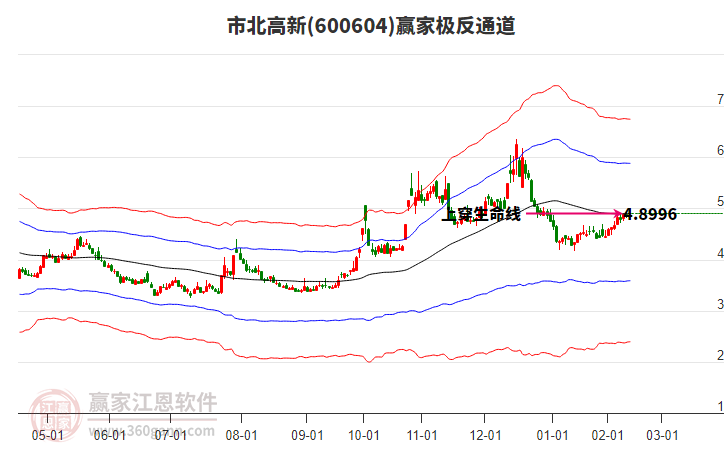The image size is (726, 450).
Task: Click the tall December peak candlestick
Action: click(x=516, y=157)
